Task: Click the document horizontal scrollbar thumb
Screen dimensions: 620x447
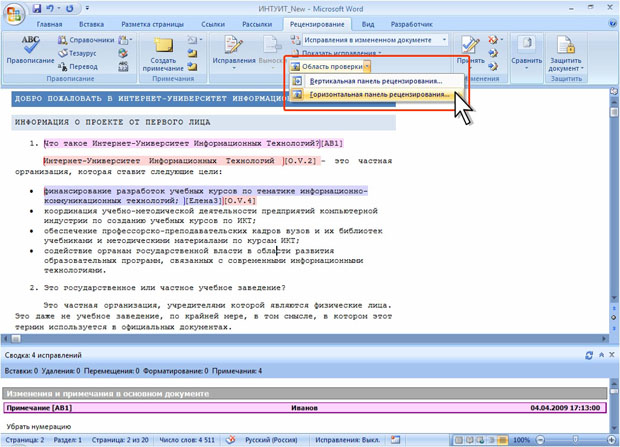Action: click(16, 339)
